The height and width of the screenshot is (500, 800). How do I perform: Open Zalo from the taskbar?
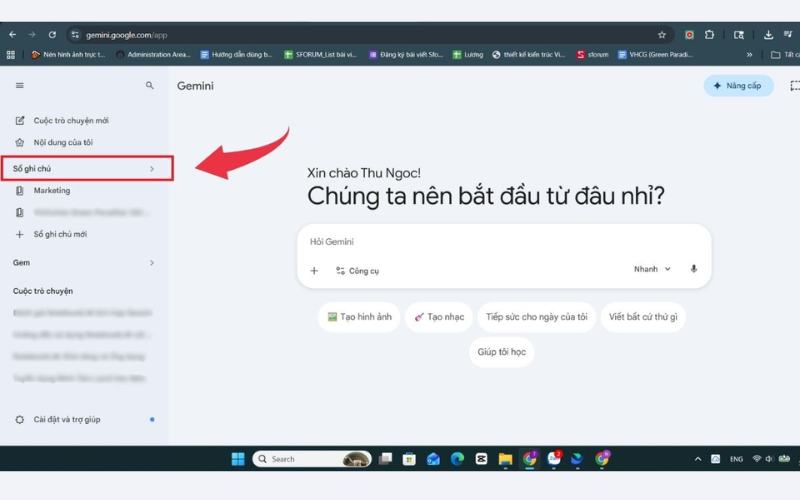click(554, 459)
